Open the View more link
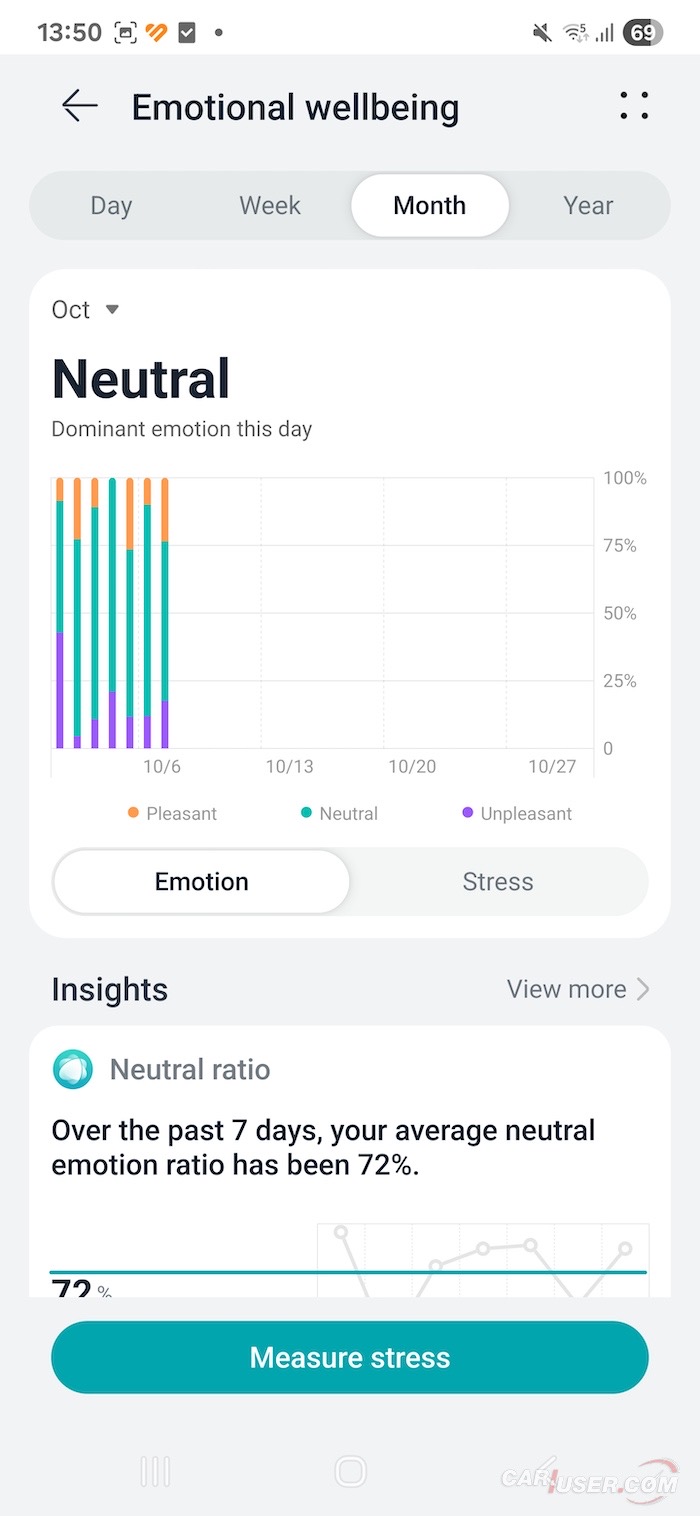Image resolution: width=700 pixels, height=1516 pixels. pos(567,989)
